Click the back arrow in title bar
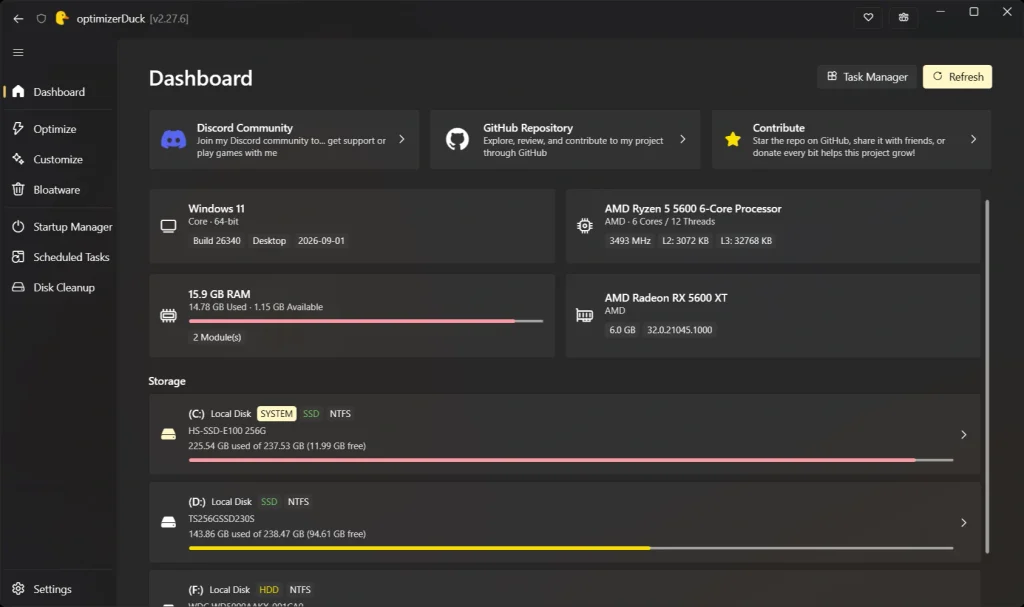The image size is (1024, 607). click(x=18, y=18)
